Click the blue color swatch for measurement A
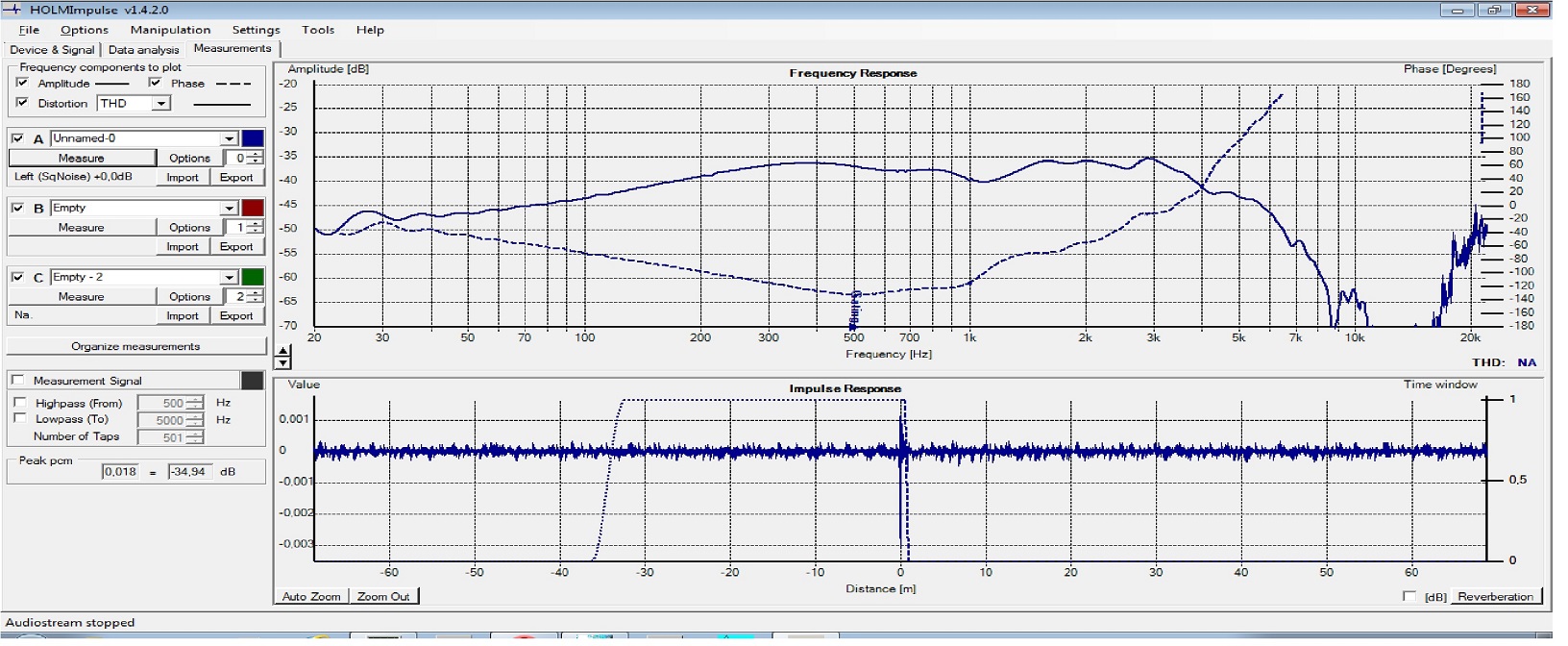The height and width of the screenshot is (646, 1568). pos(253,138)
